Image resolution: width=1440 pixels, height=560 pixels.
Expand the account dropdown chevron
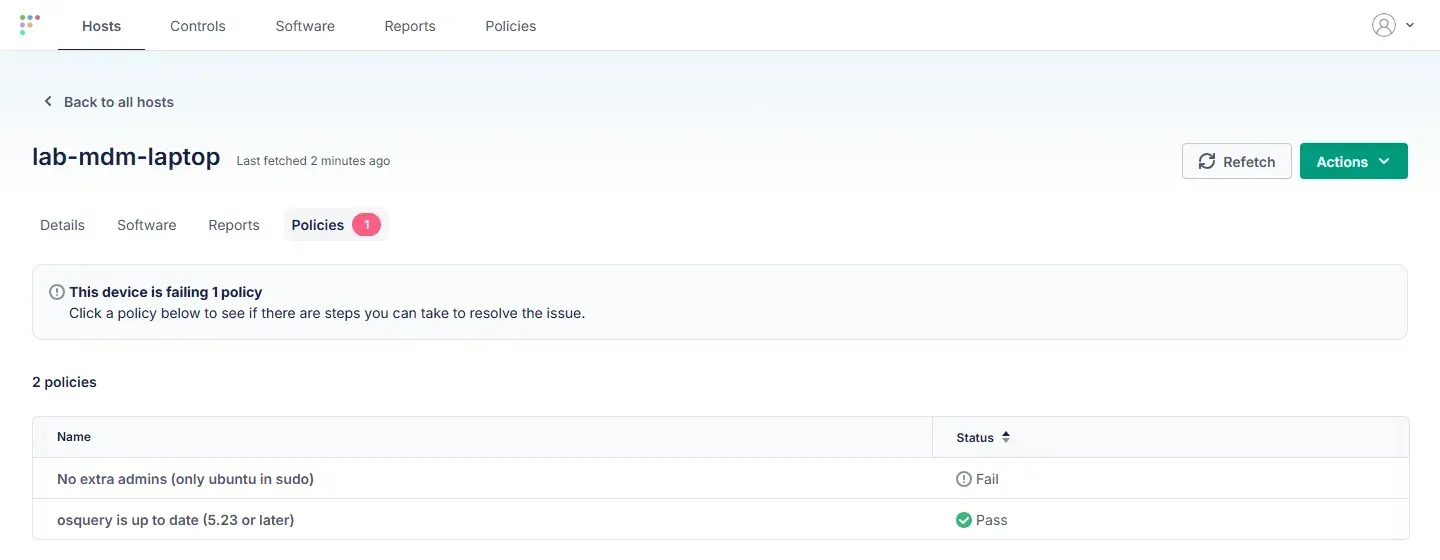(x=1410, y=25)
